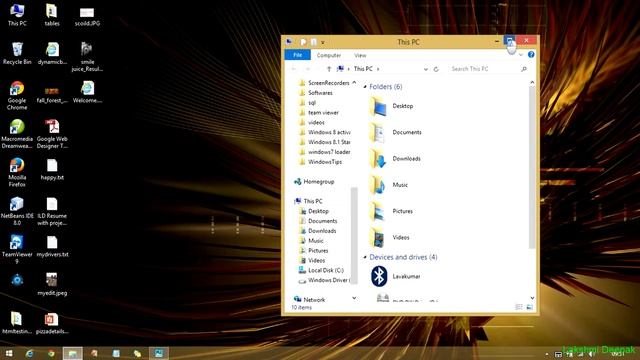The width and height of the screenshot is (640, 360).
Task: Click New folder icon in Quick Access Toolbar
Action: [313, 42]
